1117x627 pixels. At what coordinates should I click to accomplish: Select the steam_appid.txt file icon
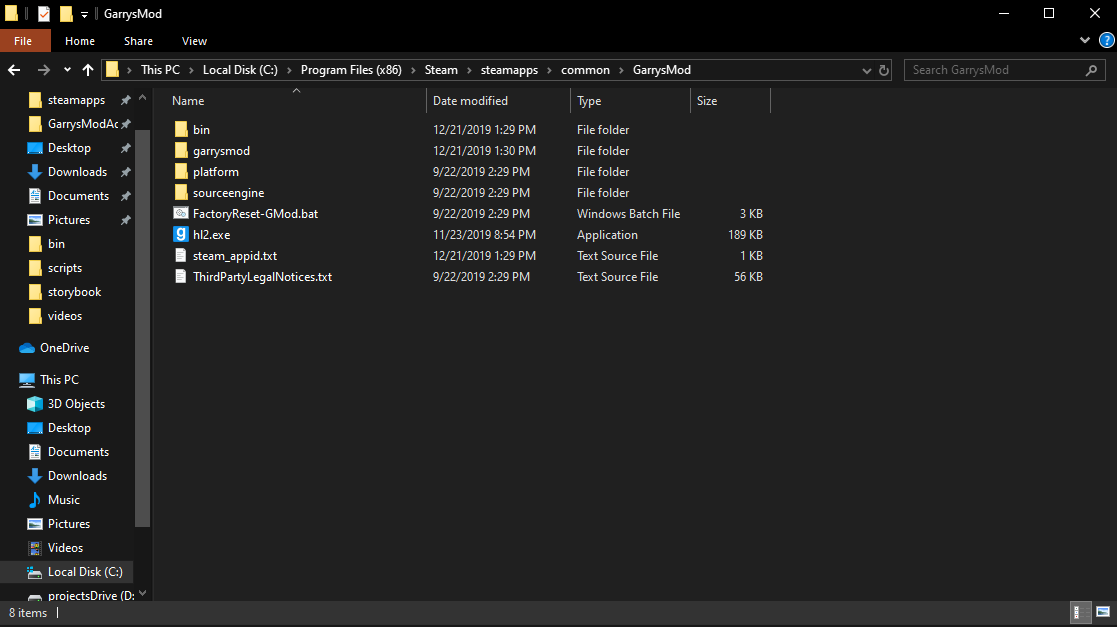pos(181,256)
